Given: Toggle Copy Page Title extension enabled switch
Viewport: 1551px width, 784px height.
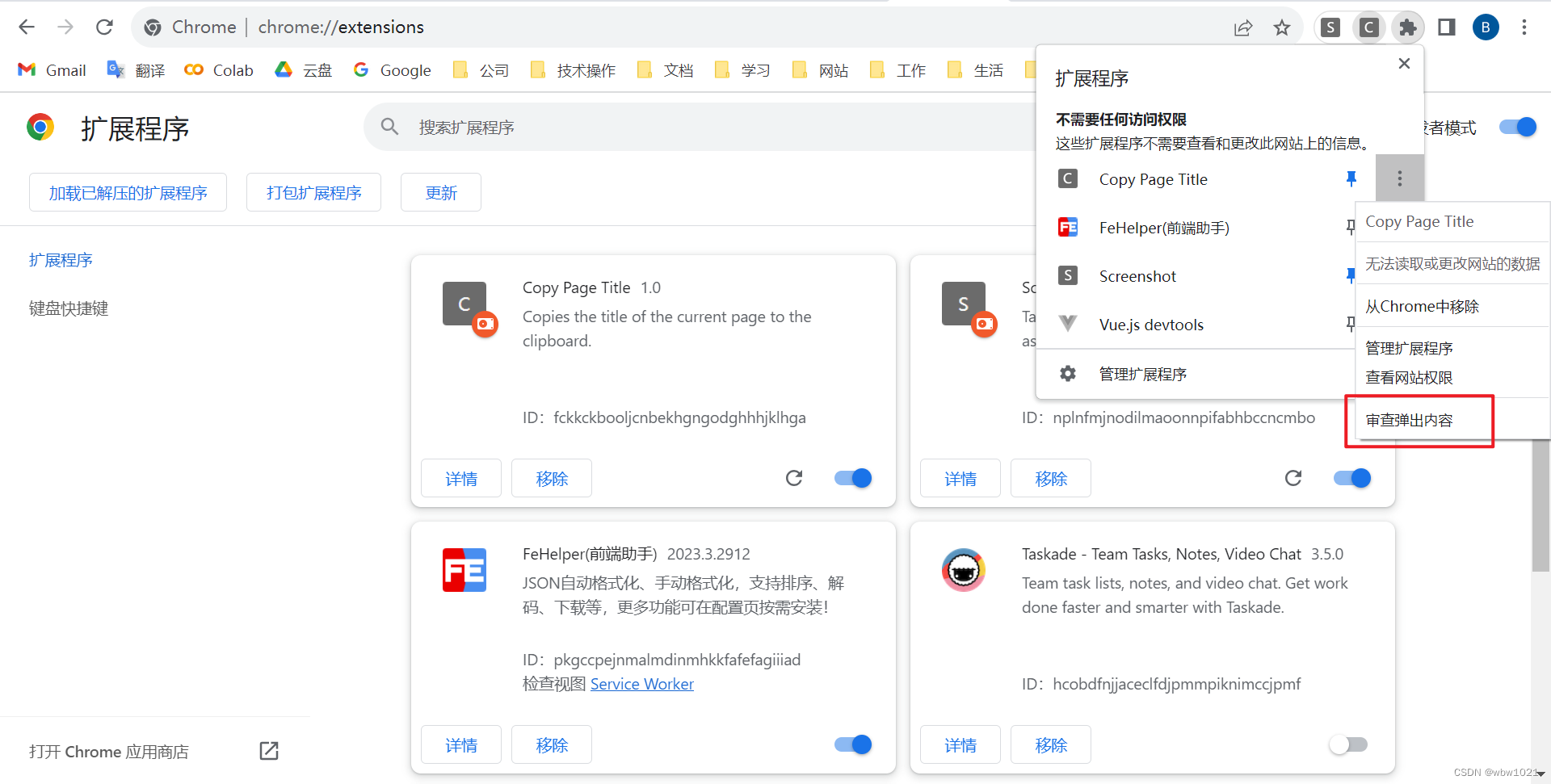Looking at the screenshot, I should tap(853, 478).
